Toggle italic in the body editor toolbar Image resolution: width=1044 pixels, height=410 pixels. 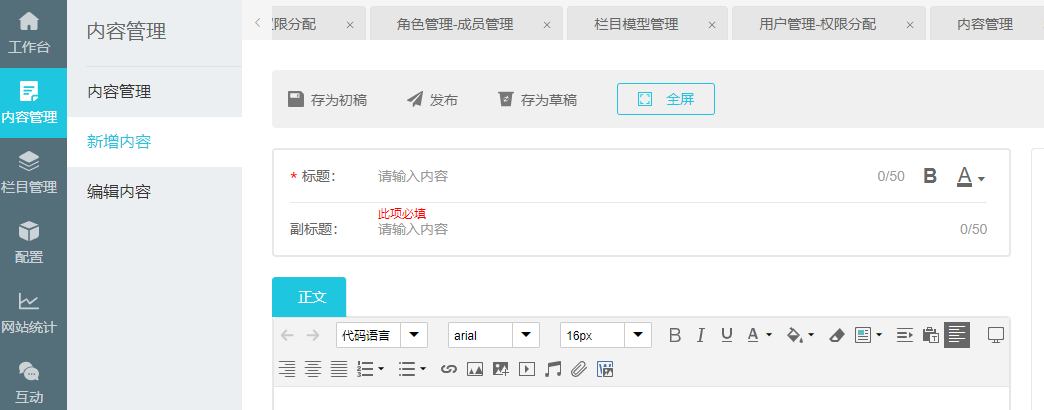[700, 335]
